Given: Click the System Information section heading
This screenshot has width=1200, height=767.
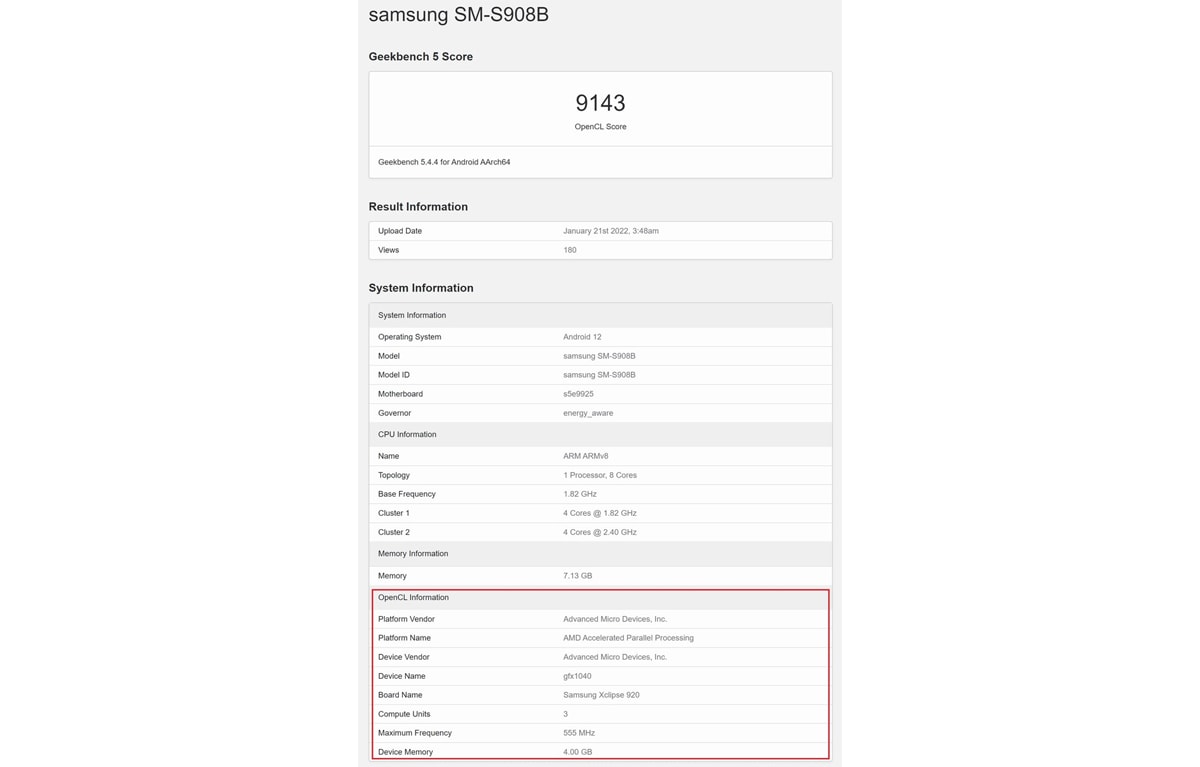Looking at the screenshot, I should (421, 288).
